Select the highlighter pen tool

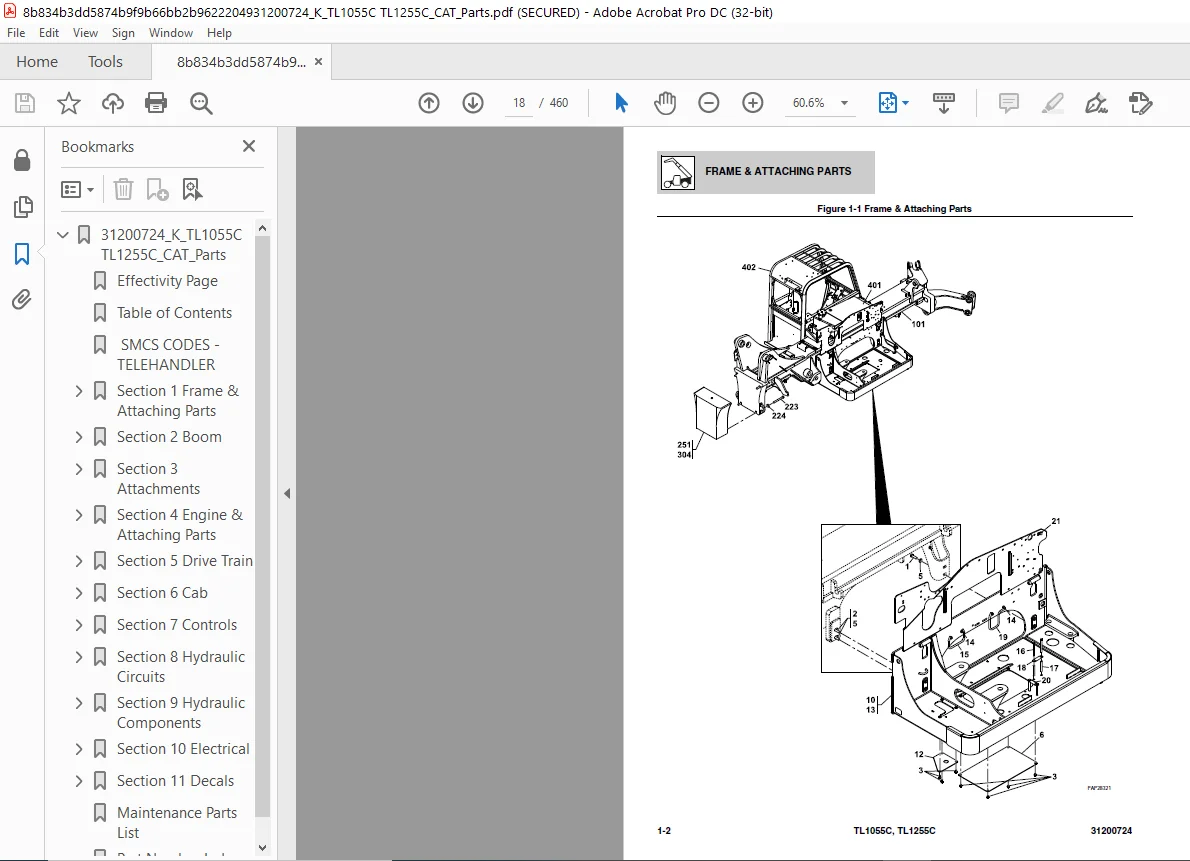click(x=1052, y=102)
